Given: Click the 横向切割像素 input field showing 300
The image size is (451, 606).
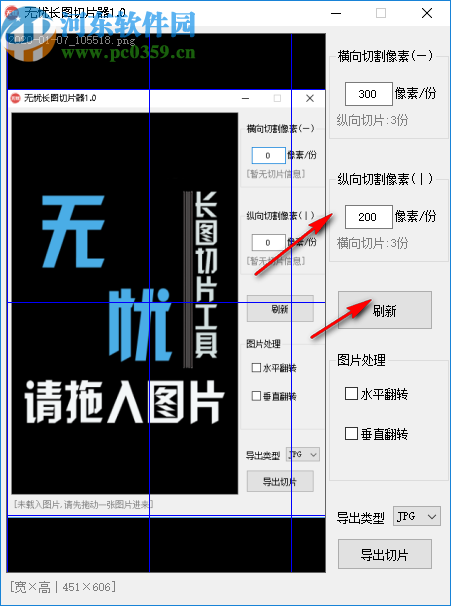Looking at the screenshot, I should pyautogui.click(x=369, y=94).
